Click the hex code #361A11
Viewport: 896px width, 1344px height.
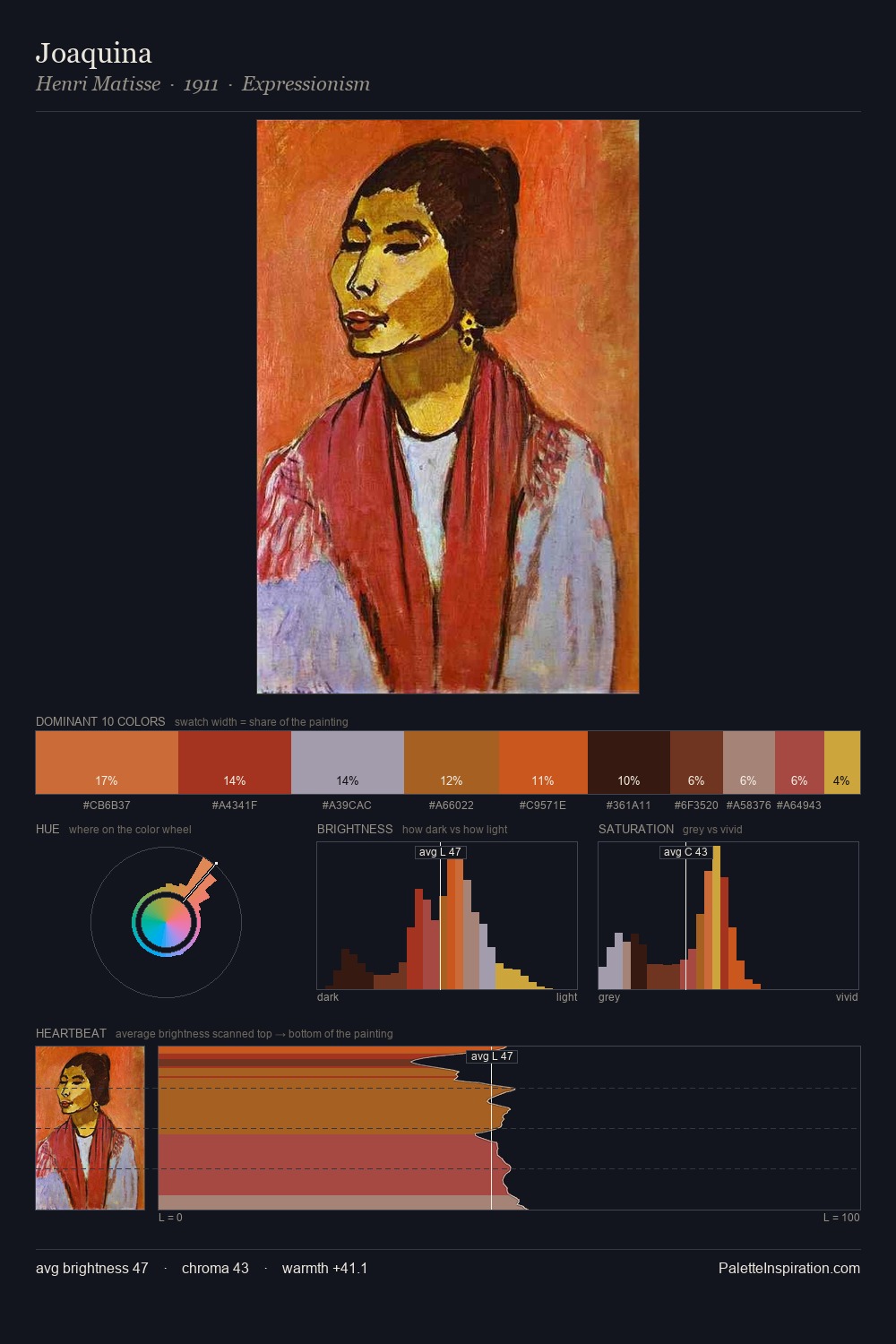click(629, 806)
